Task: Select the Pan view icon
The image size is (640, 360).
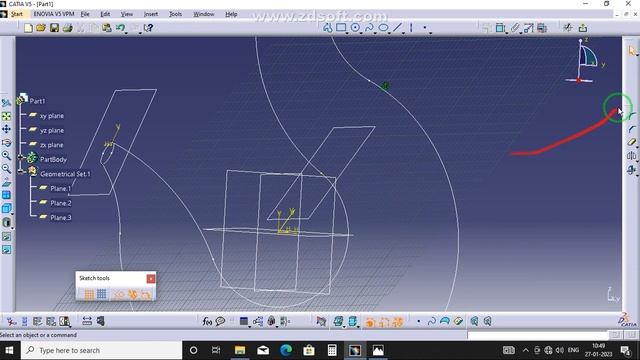Action: 6,129
